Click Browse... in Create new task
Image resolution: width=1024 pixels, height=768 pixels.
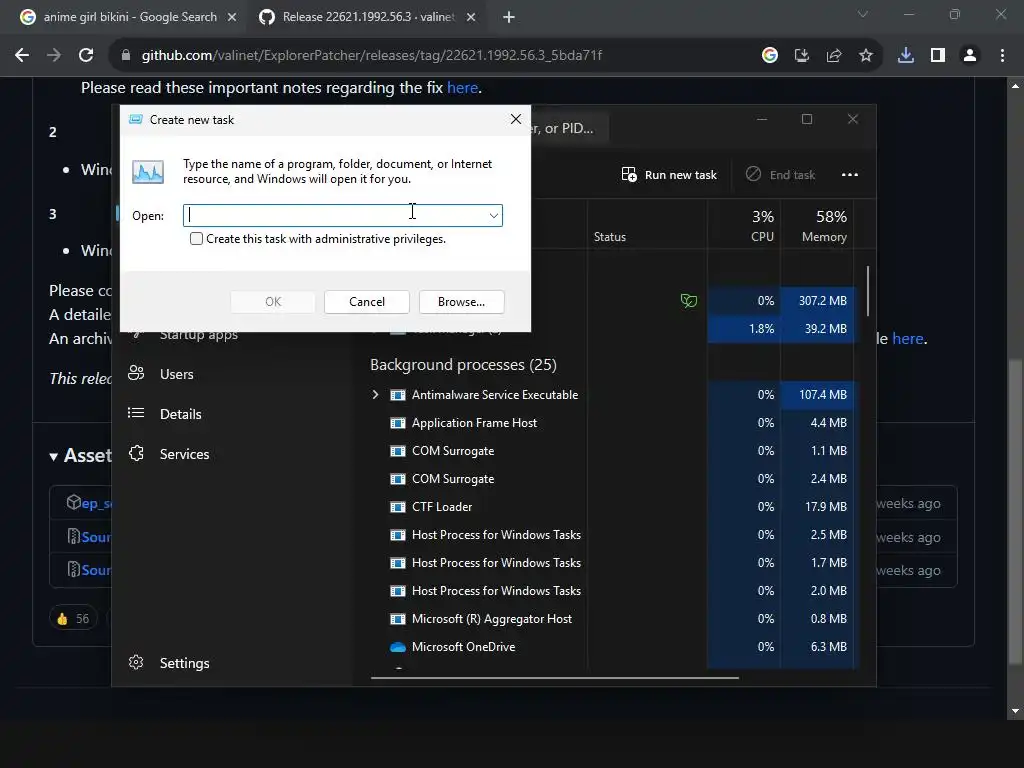tap(461, 302)
